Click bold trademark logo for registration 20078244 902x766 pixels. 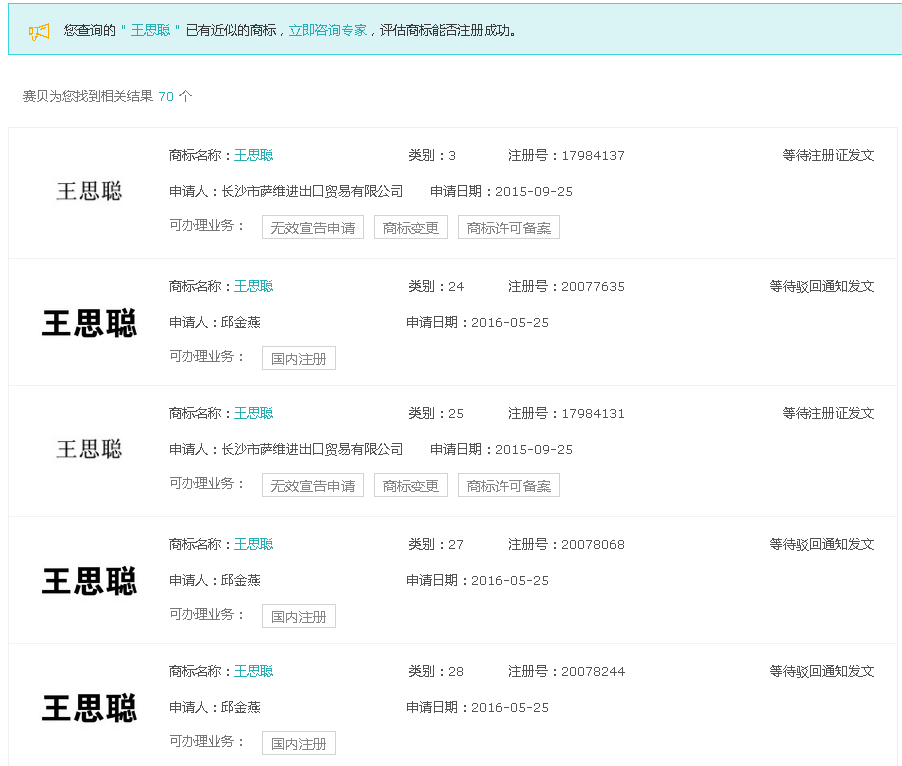point(89,708)
